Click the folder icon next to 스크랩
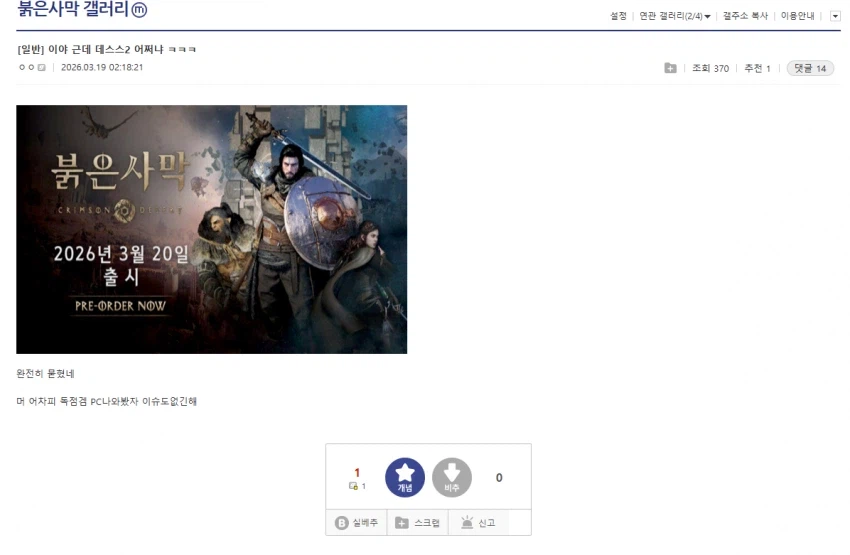 pyautogui.click(x=402, y=523)
